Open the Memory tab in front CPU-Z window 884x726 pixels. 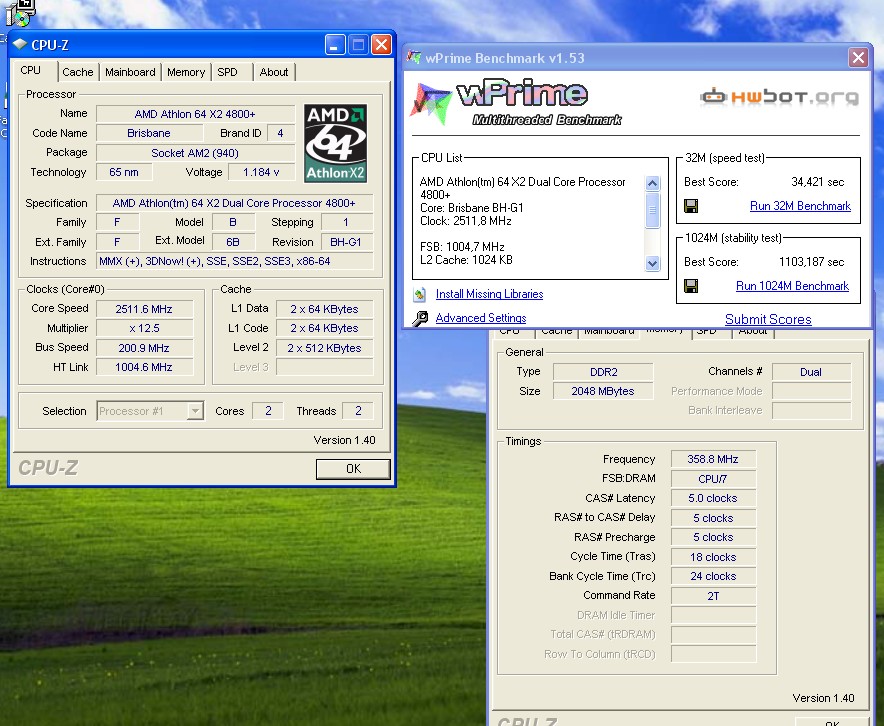click(x=186, y=72)
